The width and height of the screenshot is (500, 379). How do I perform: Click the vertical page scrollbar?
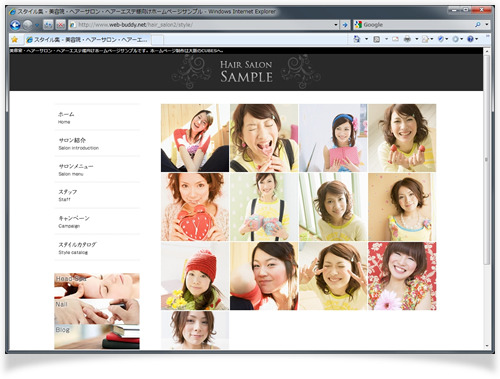[487, 200]
